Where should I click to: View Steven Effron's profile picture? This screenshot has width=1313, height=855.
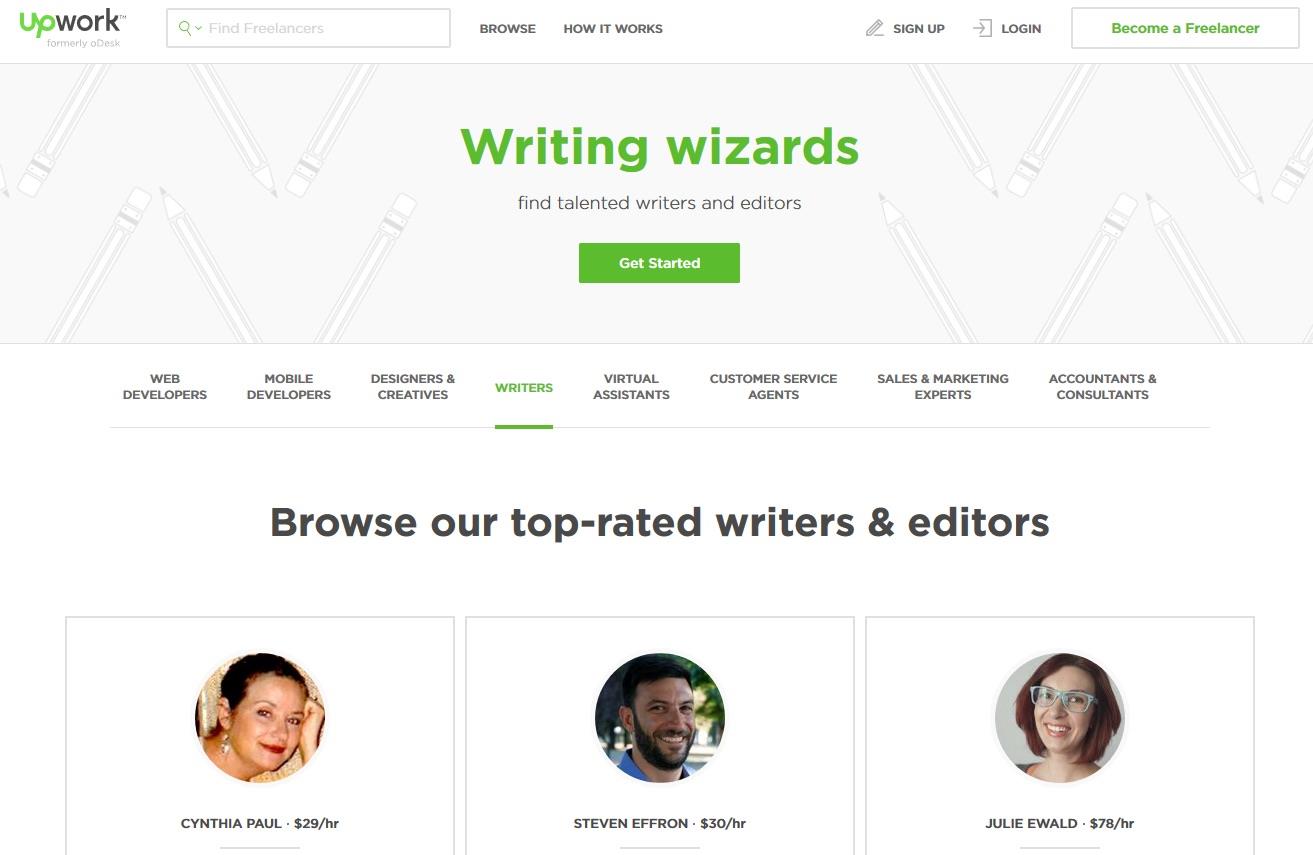(x=660, y=718)
